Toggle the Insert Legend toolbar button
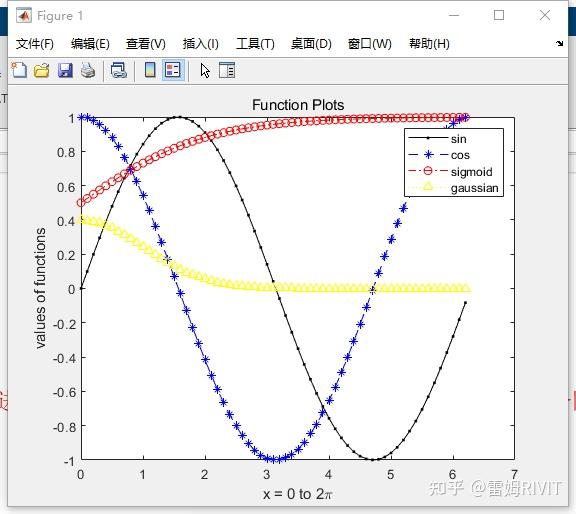This screenshot has height=514, width=576. click(173, 70)
